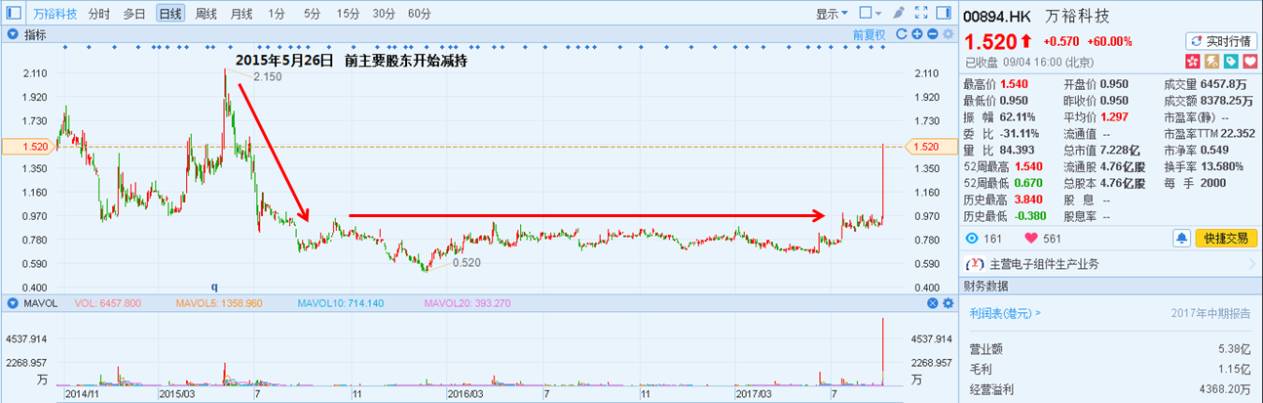Viewport: 1263px width, 403px height.
Task: Click the chart refresh icon
Action: coord(901,34)
